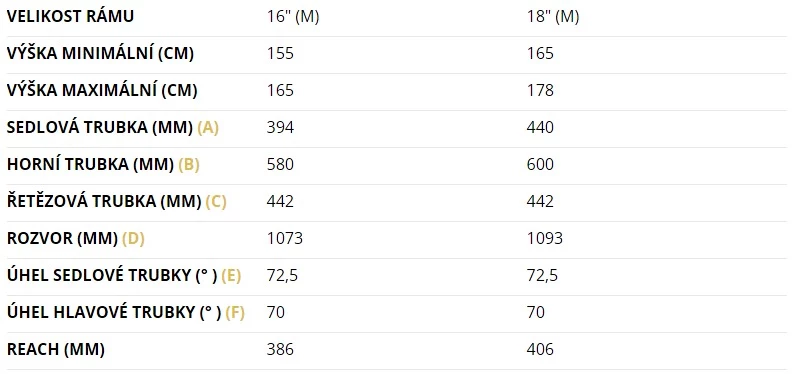The image size is (793, 374).
Task: Select the value 1093 in Rozvor row
Action: 545,239
